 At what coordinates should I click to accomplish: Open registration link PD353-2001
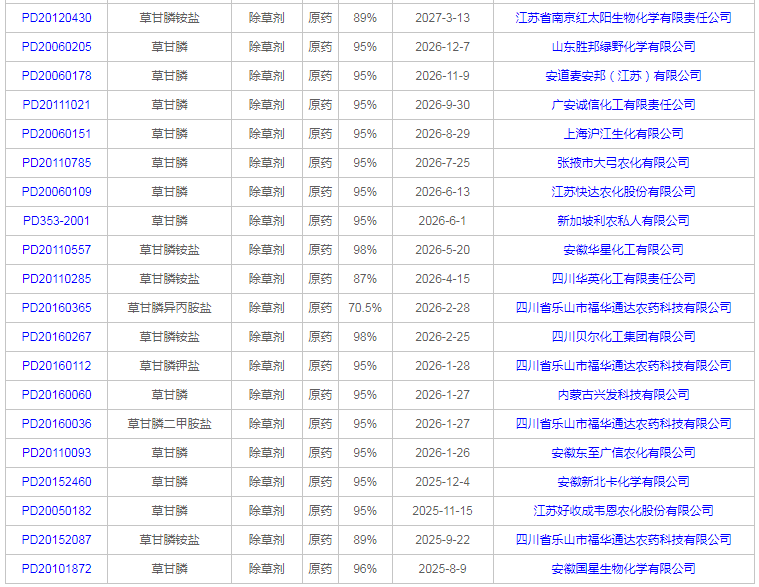57,221
